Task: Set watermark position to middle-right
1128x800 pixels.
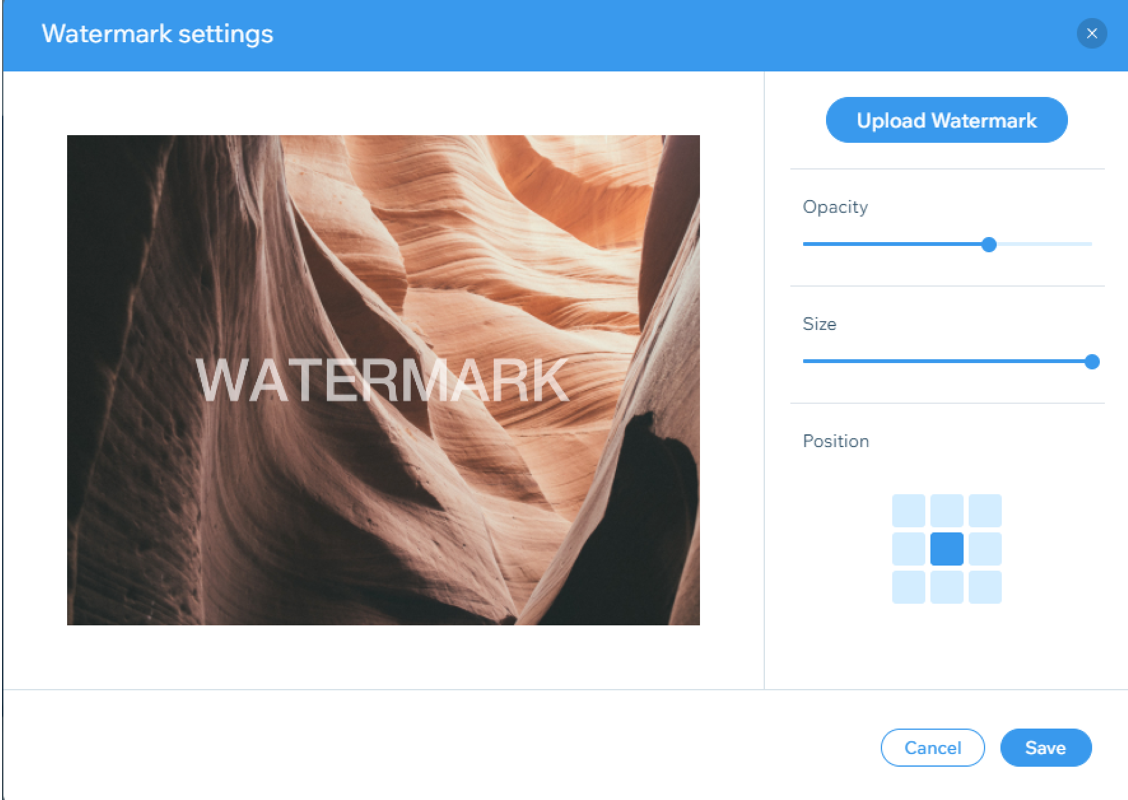Action: [x=985, y=549]
